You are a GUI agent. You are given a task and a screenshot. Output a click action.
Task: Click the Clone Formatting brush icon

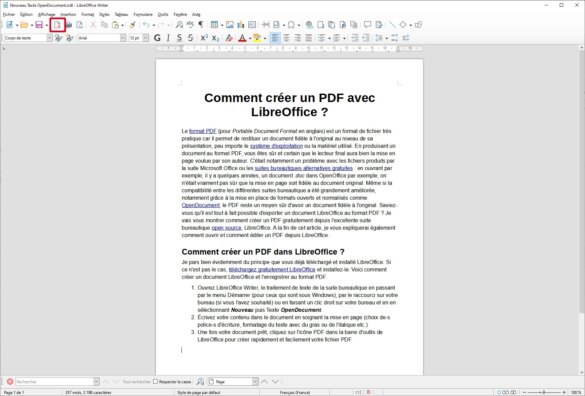(x=132, y=25)
